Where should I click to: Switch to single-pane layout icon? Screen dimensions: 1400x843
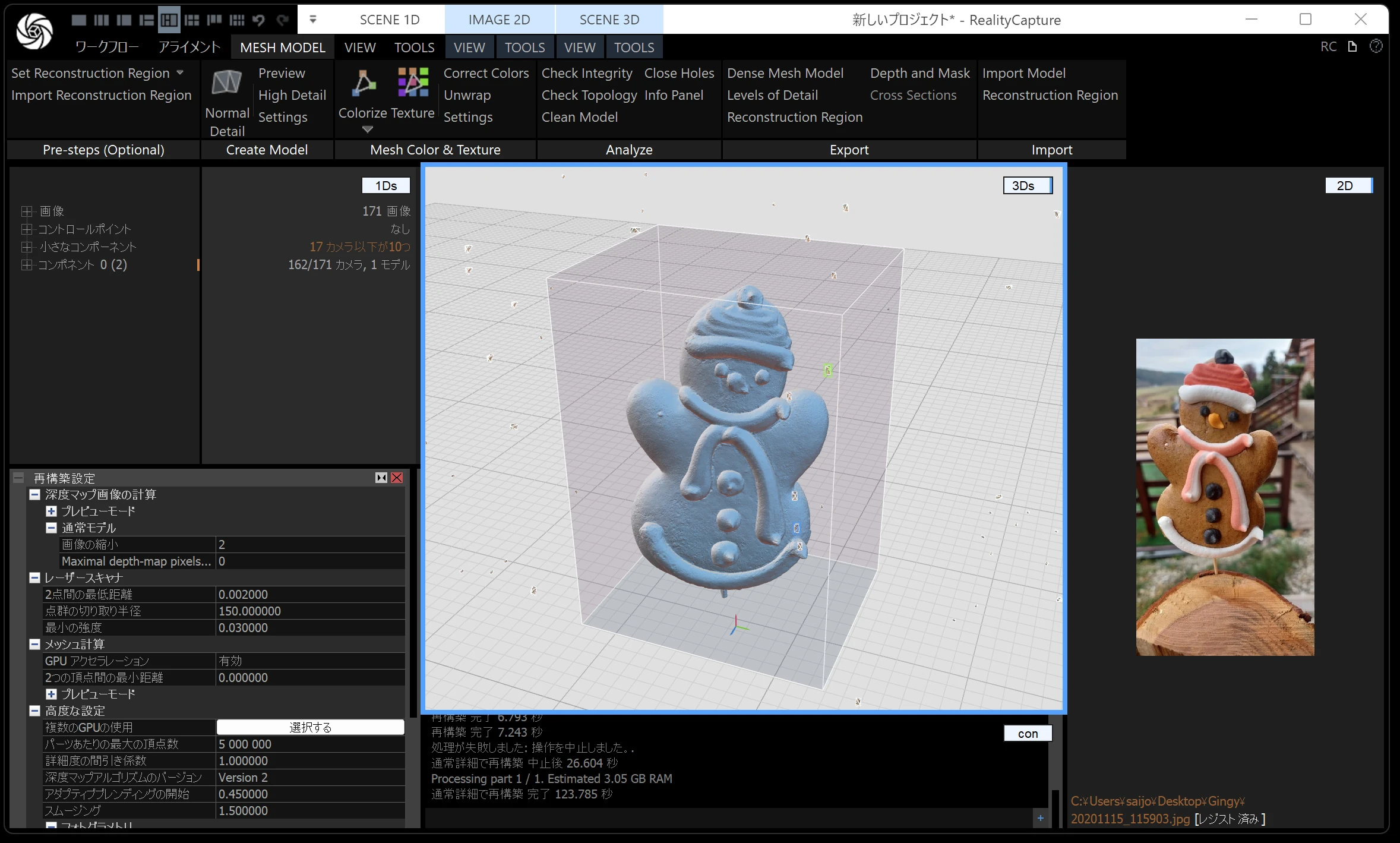(78, 20)
